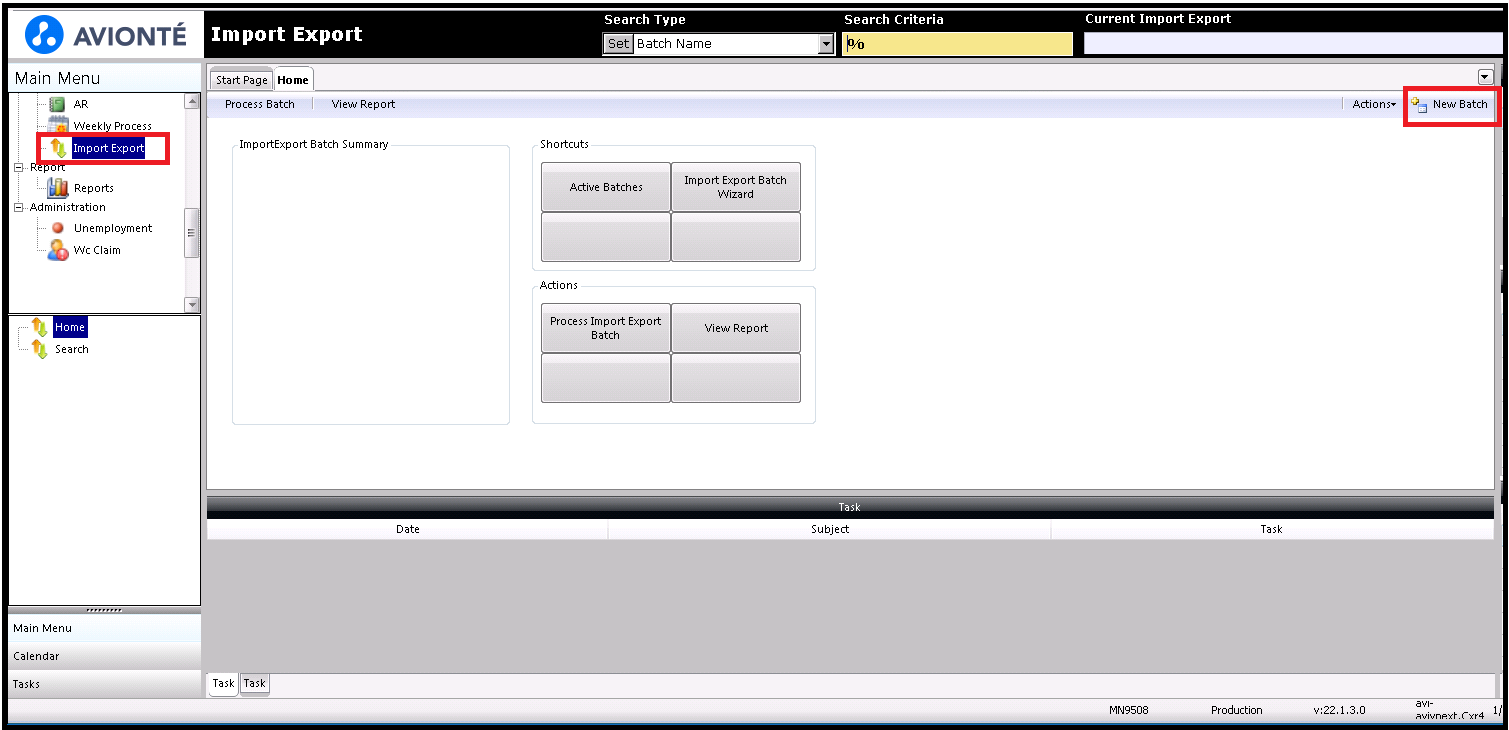Open the Import Export Batch Wizard
Image resolution: width=1509 pixels, height=730 pixels.
coord(736,187)
